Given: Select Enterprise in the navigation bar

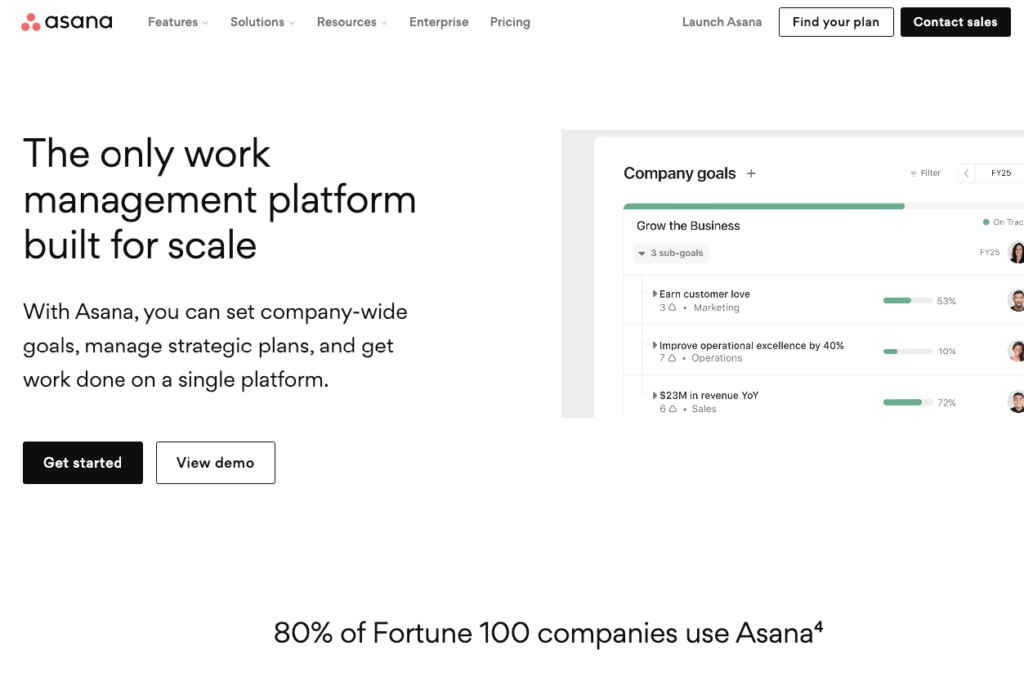Looking at the screenshot, I should 439,21.
